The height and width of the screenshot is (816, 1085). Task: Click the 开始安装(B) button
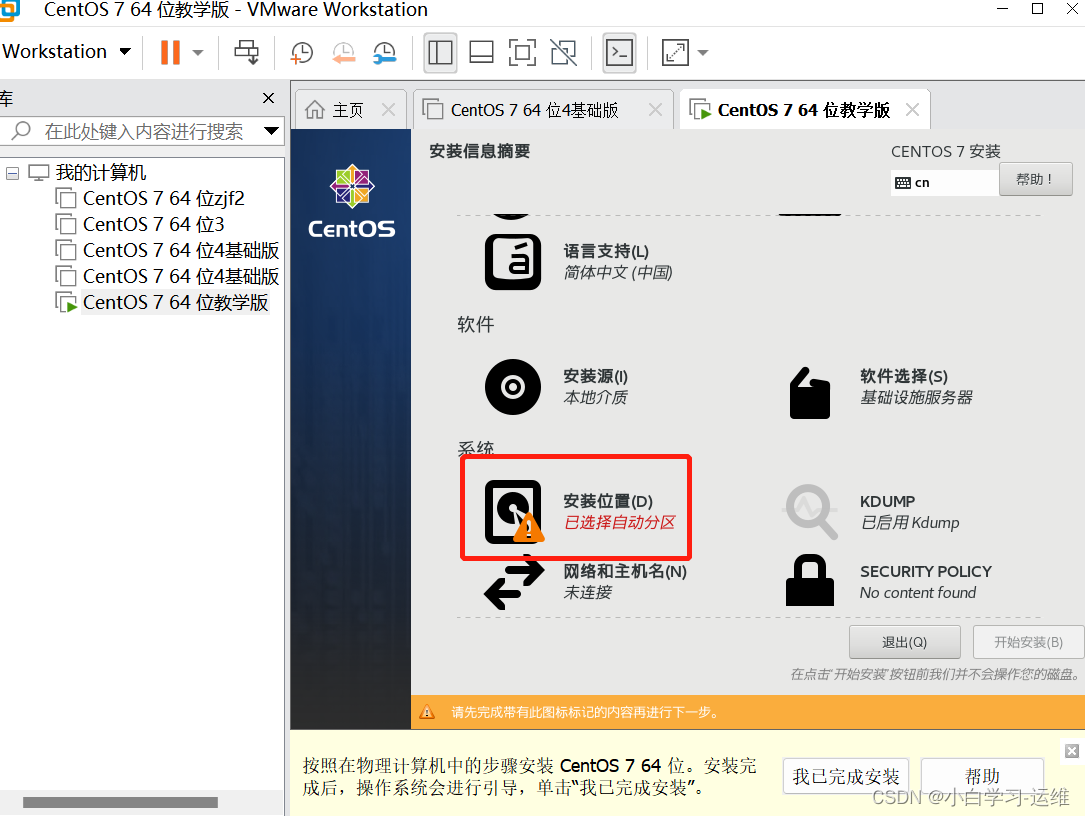pyautogui.click(x=1028, y=642)
